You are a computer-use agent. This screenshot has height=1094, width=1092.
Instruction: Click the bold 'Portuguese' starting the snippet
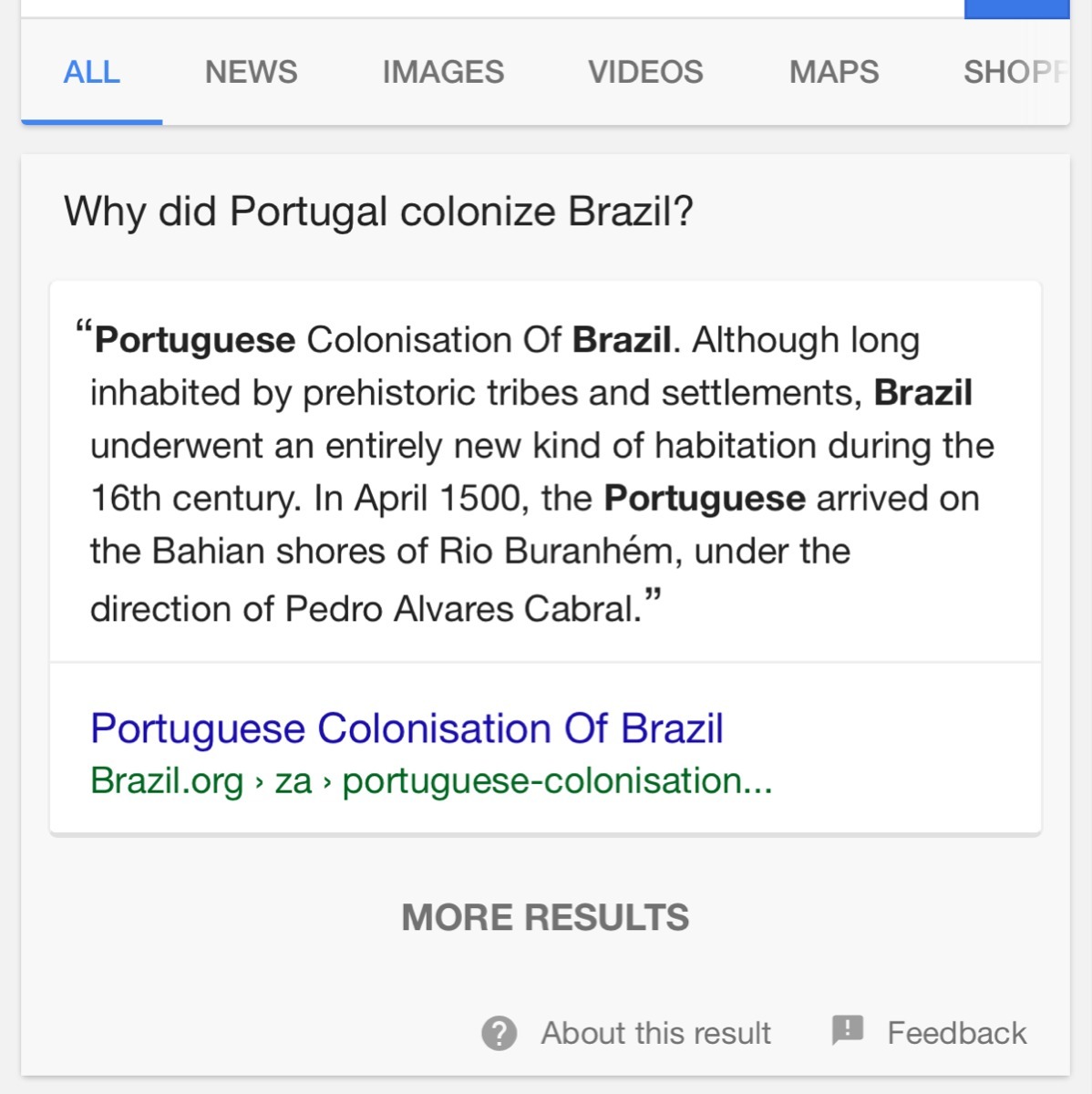tap(195, 340)
